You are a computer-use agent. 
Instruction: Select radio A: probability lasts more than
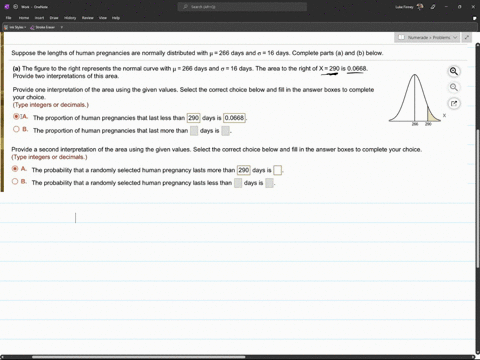15,169
